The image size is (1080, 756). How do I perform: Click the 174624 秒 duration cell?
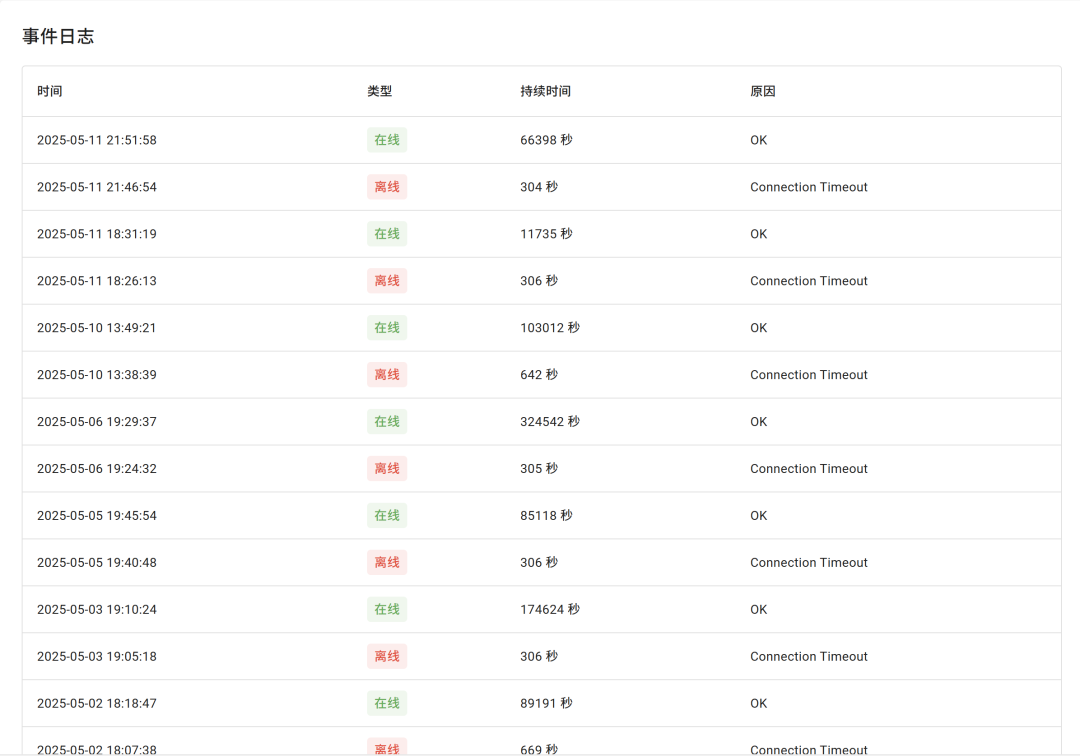[550, 609]
